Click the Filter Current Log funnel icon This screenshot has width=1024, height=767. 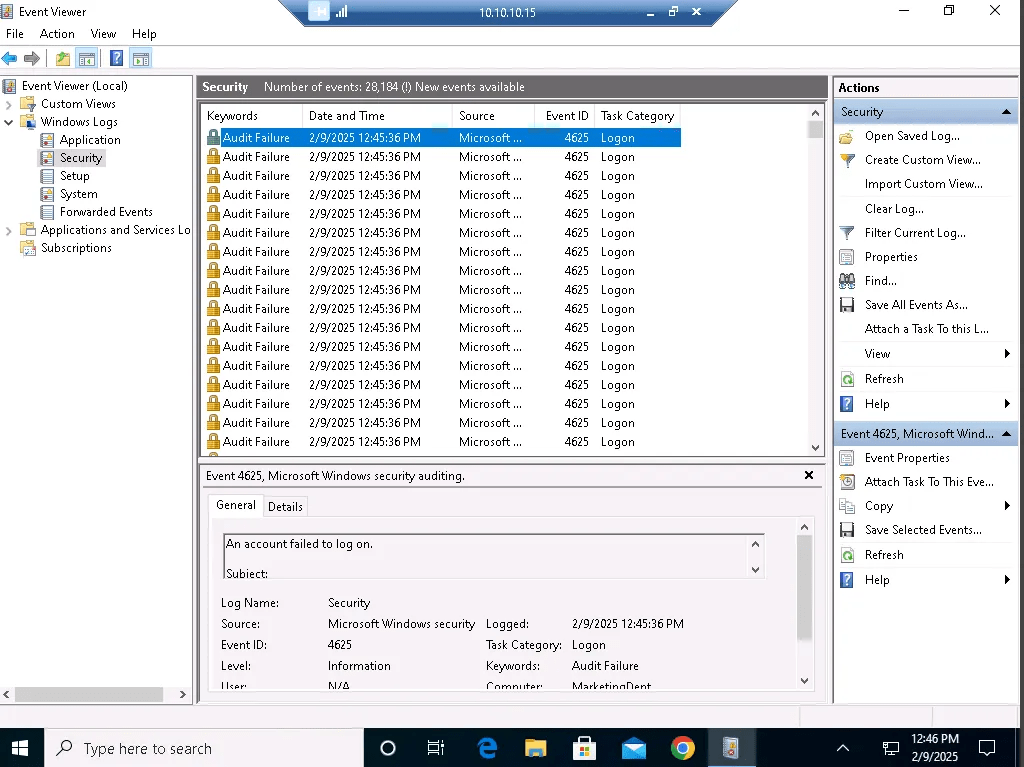pyautogui.click(x=847, y=233)
